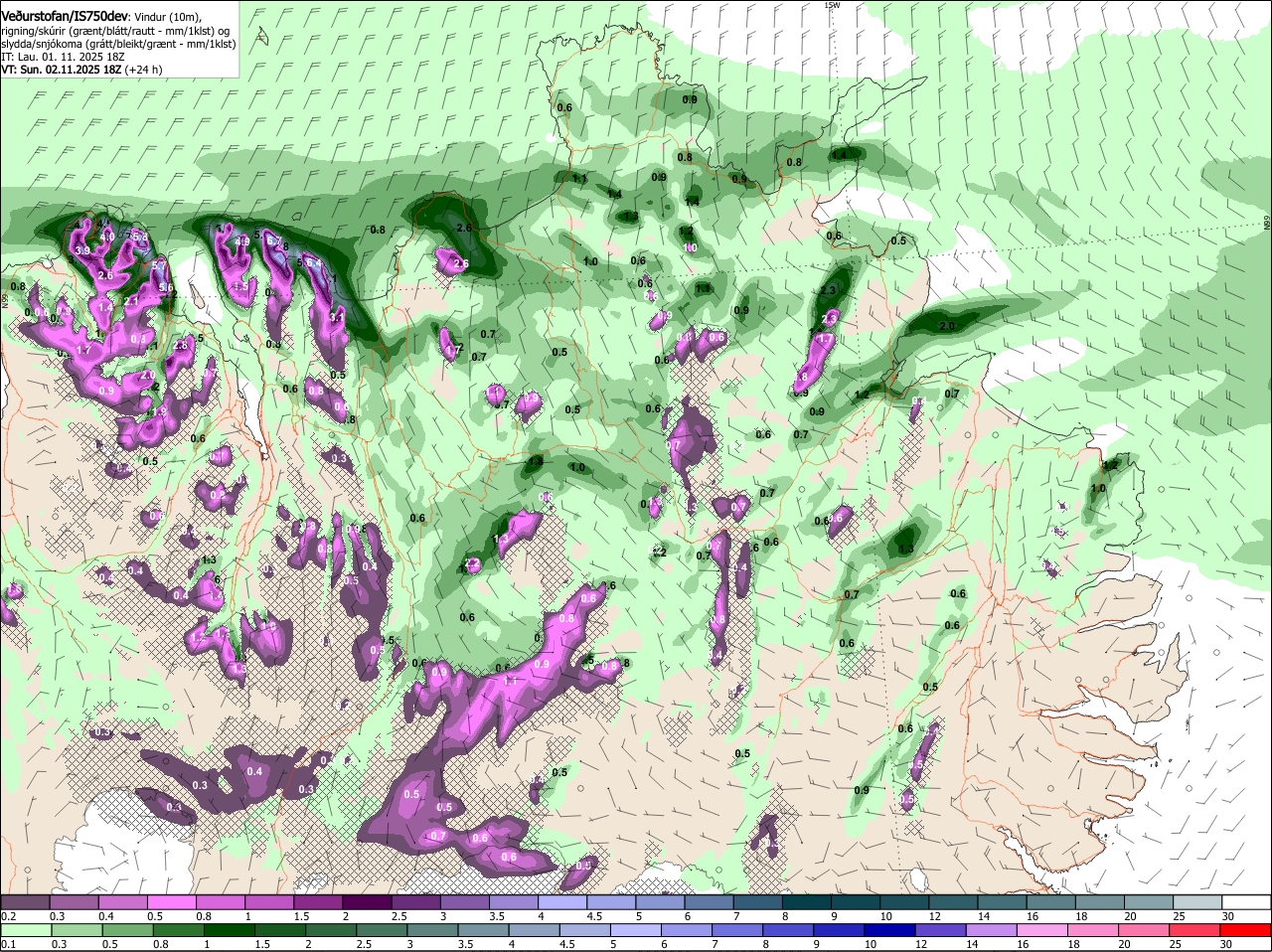
Task: Select upper snow scale swatch starting at 0.3
Action: pyautogui.click(x=74, y=901)
